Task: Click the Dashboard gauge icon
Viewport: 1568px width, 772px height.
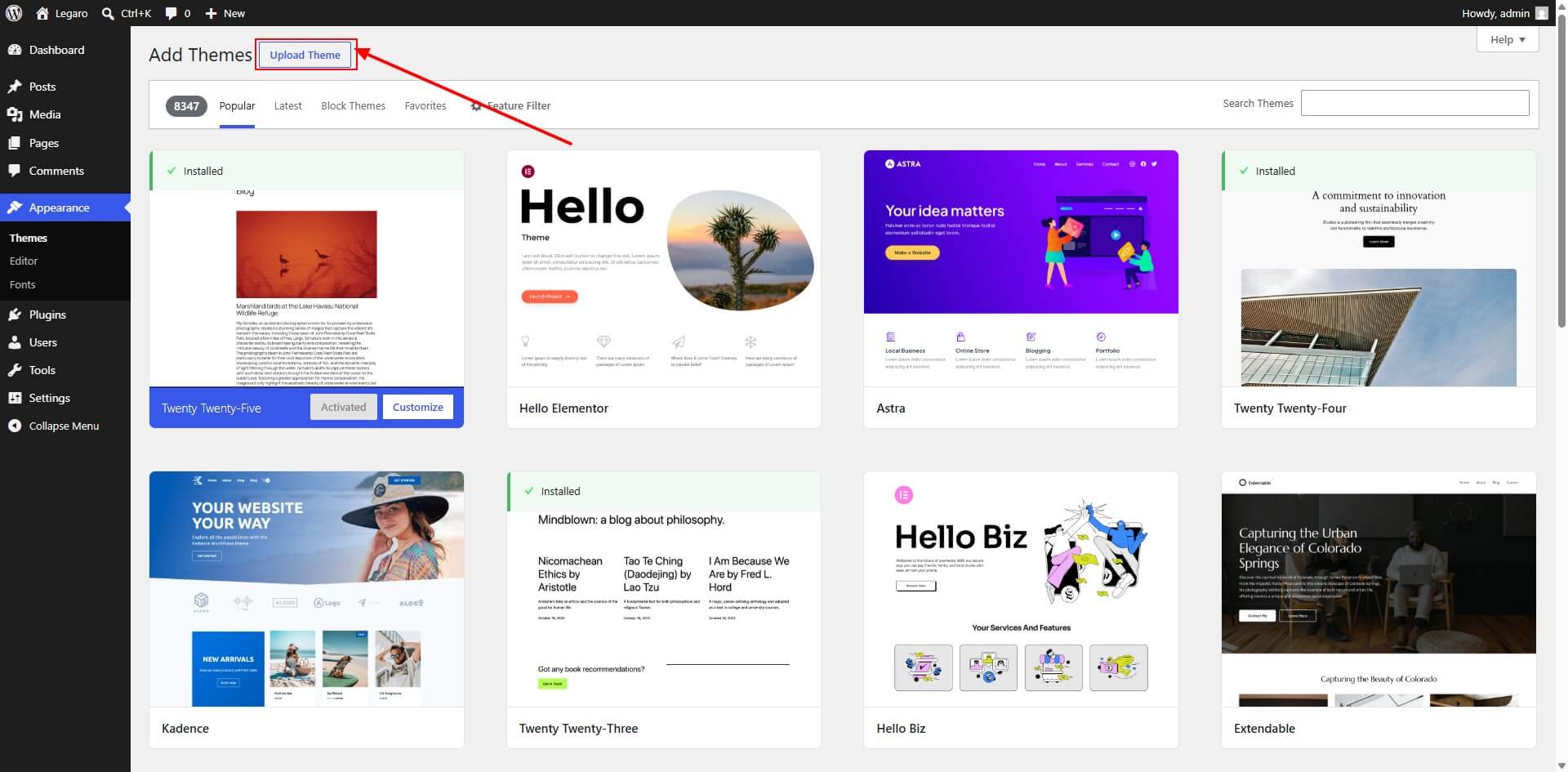Action: [x=15, y=50]
